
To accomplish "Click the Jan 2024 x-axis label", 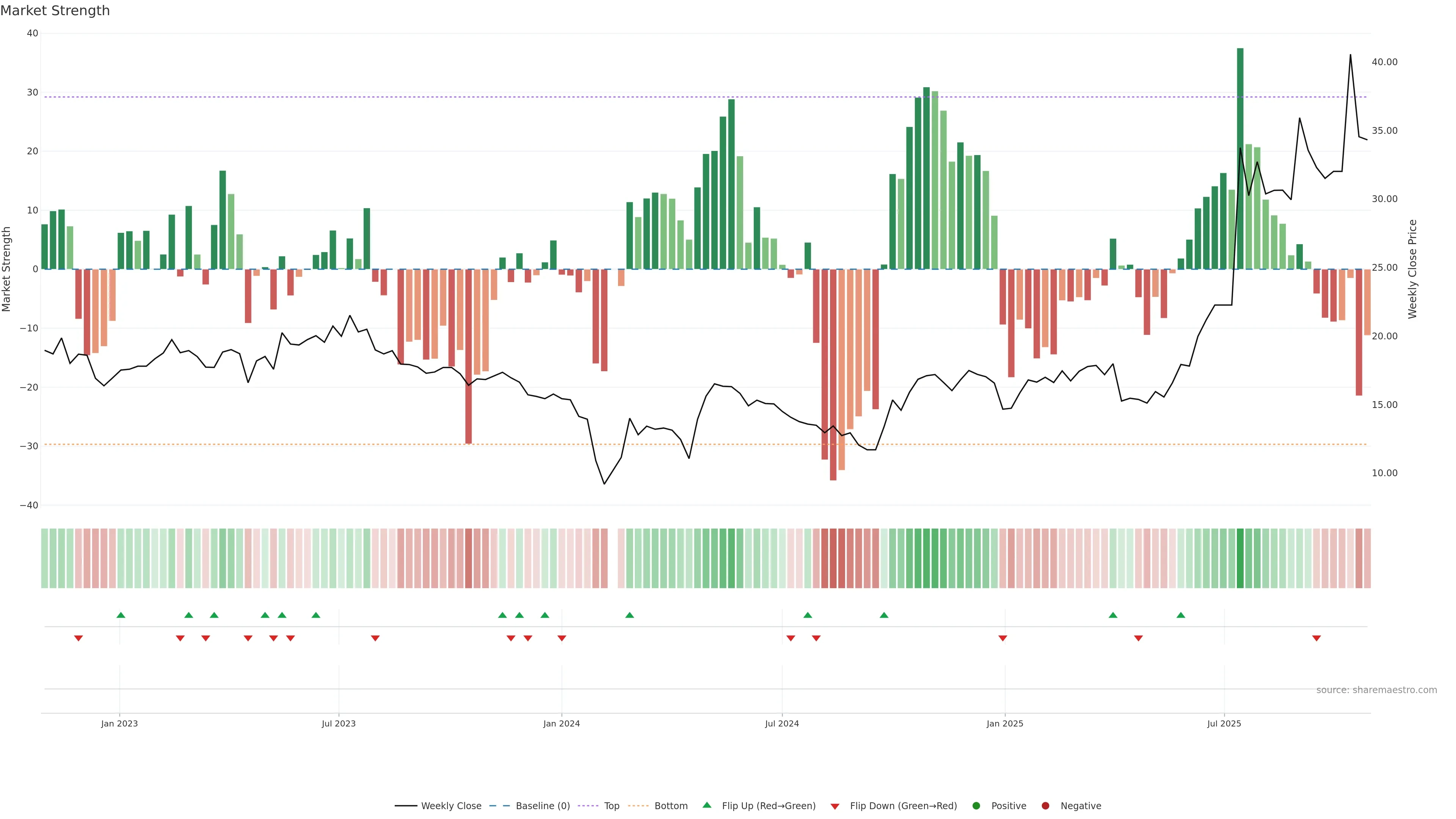I will [561, 723].
